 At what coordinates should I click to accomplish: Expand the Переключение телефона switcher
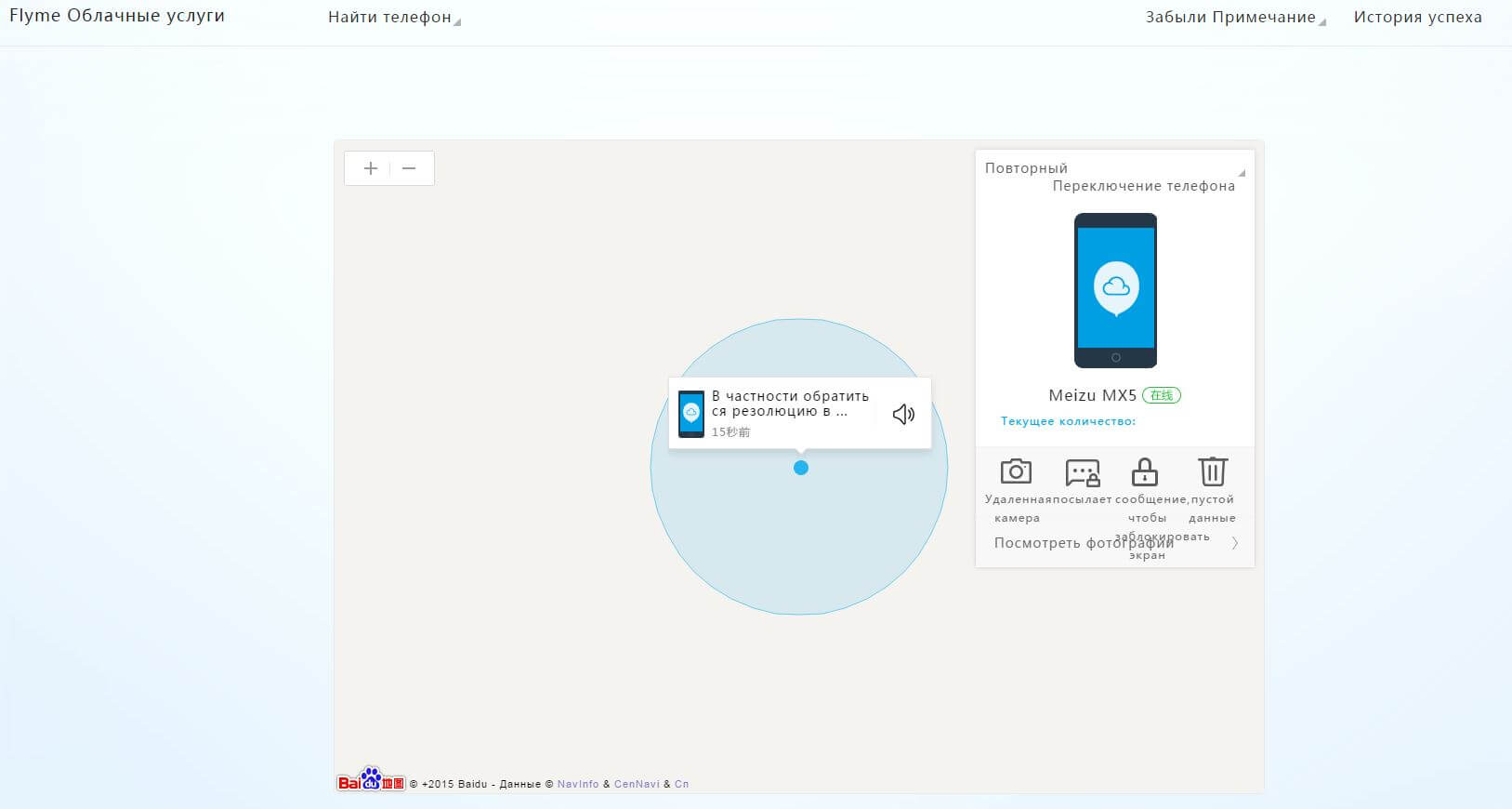point(1144,186)
